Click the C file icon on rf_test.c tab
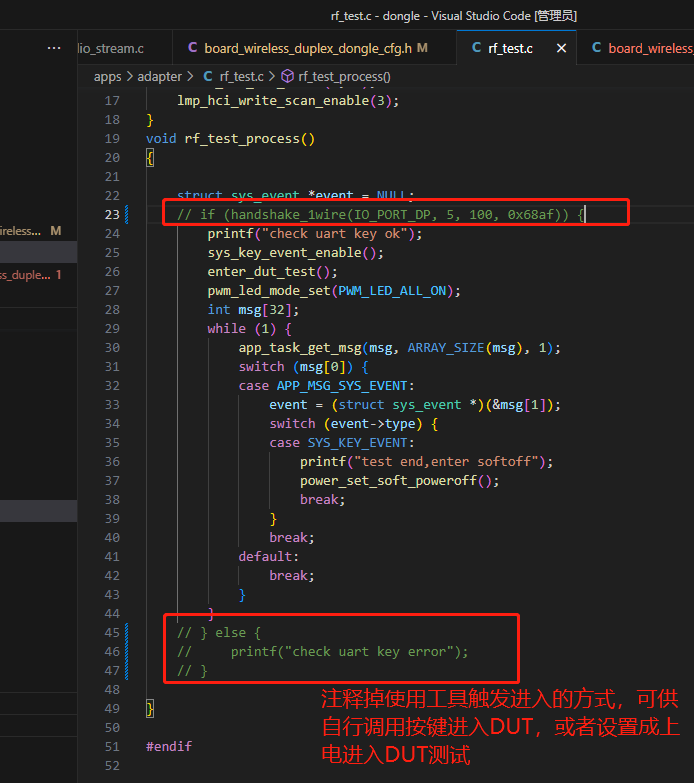Viewport: 694px width, 783px height. [x=476, y=47]
